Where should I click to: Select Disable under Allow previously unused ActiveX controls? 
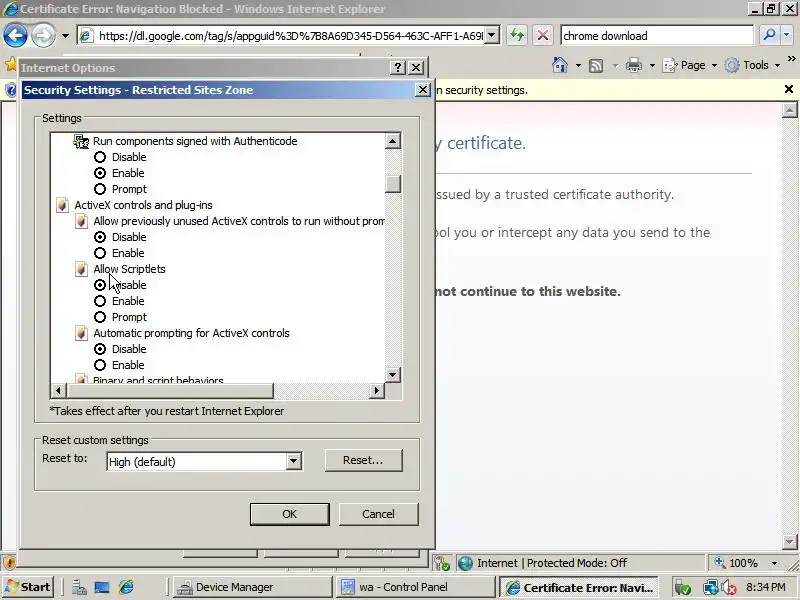(x=100, y=237)
